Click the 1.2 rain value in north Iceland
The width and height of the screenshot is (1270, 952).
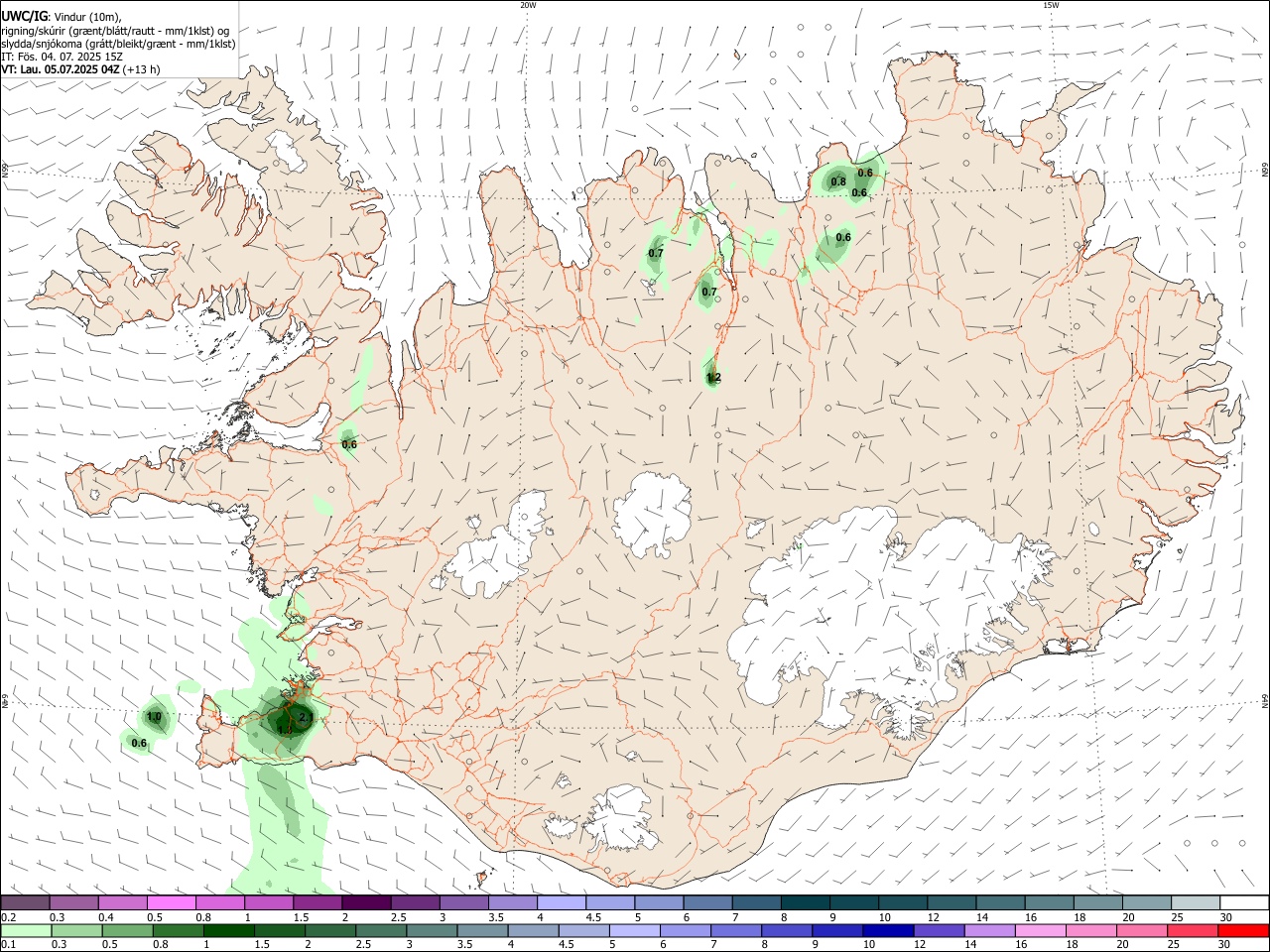point(713,378)
